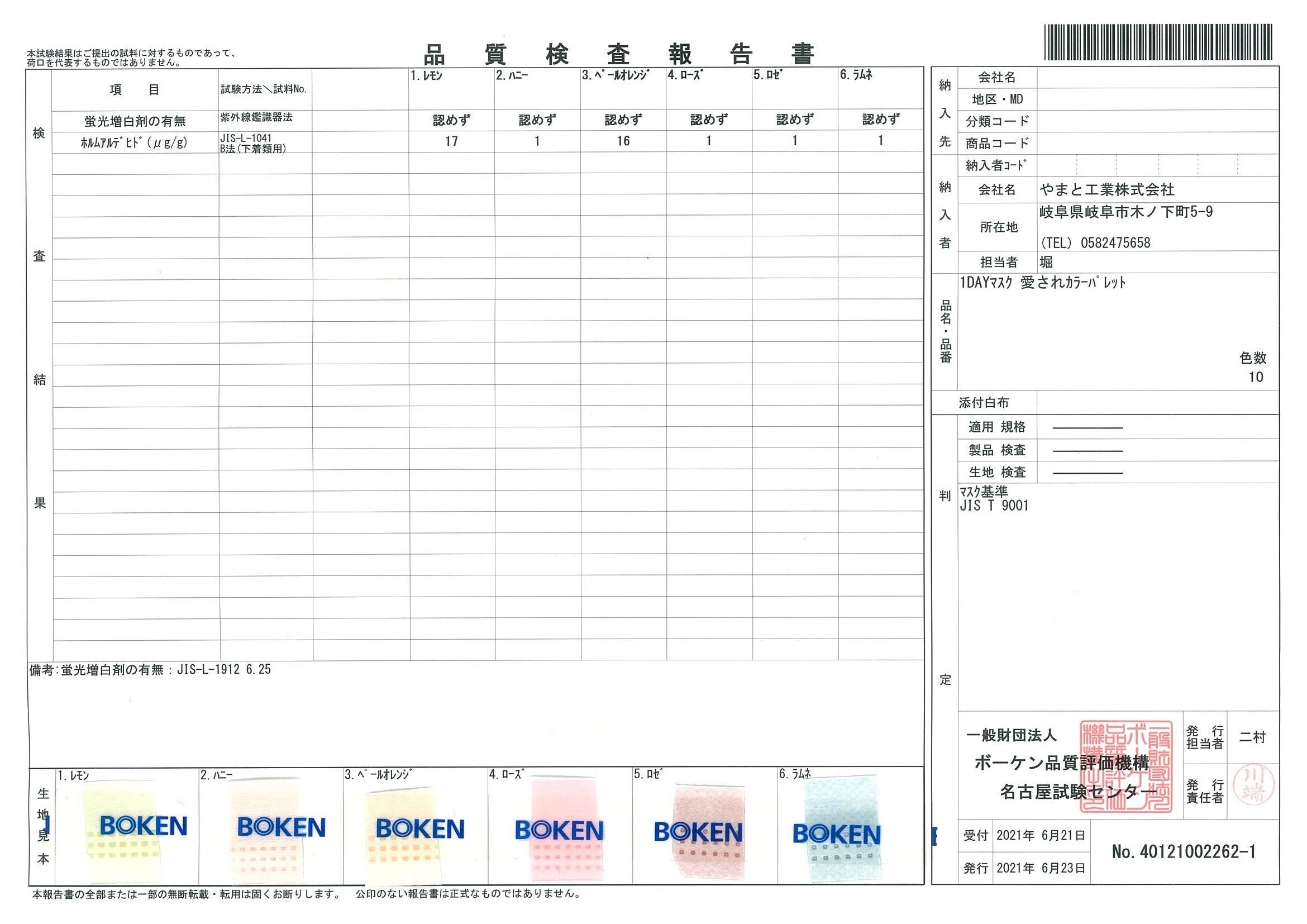The width and height of the screenshot is (1307, 924).
Task: Click the issue date 2021年 6月23日
Action: pyautogui.click(x=1041, y=868)
